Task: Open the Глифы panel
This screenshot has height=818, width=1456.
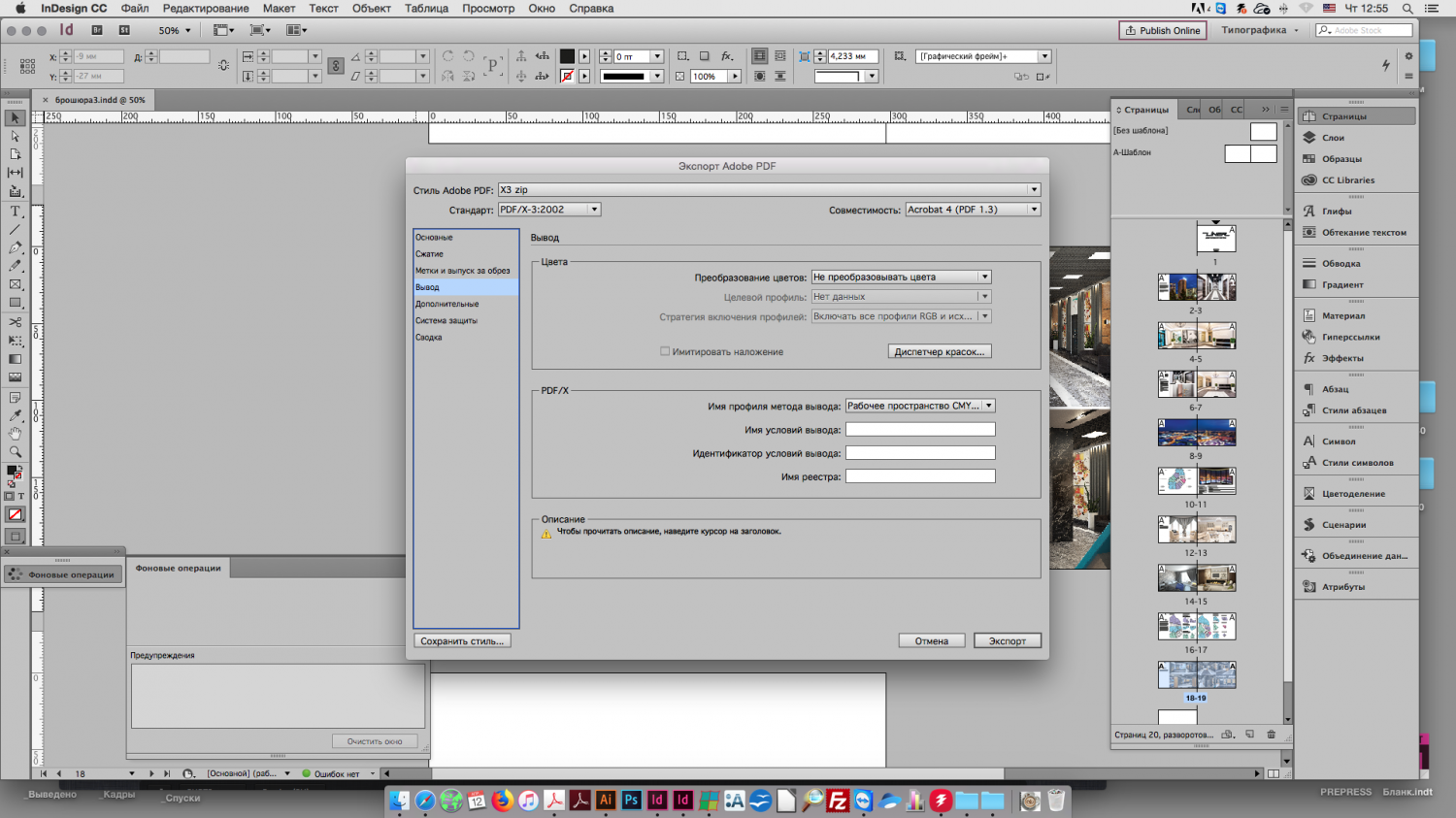Action: click(x=1337, y=212)
